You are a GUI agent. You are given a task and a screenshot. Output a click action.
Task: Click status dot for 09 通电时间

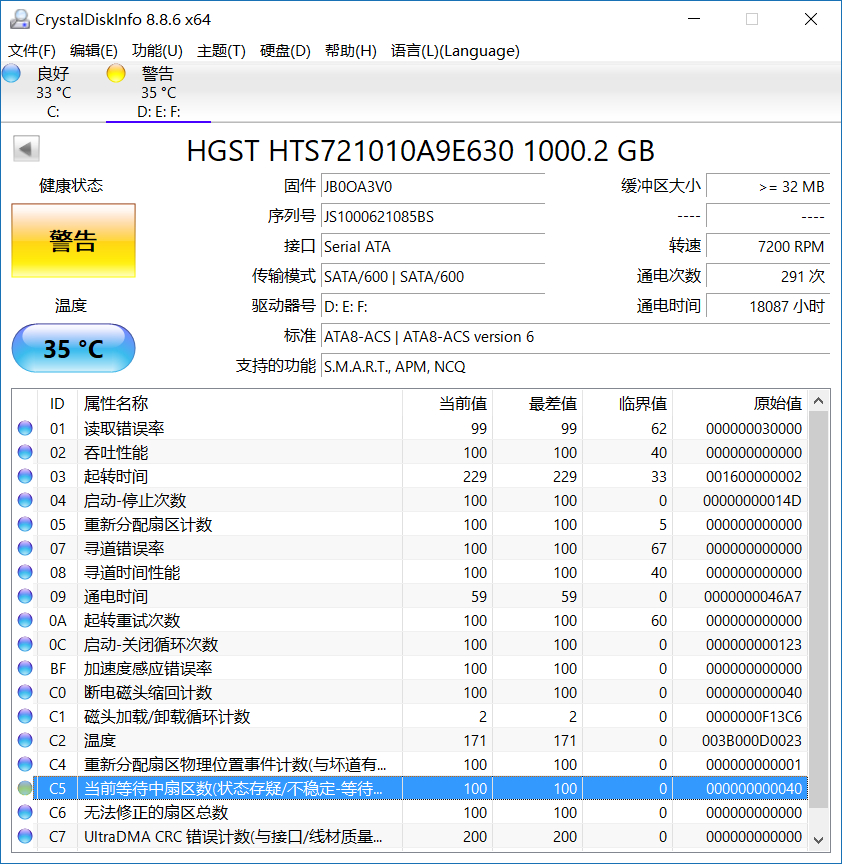[25, 596]
